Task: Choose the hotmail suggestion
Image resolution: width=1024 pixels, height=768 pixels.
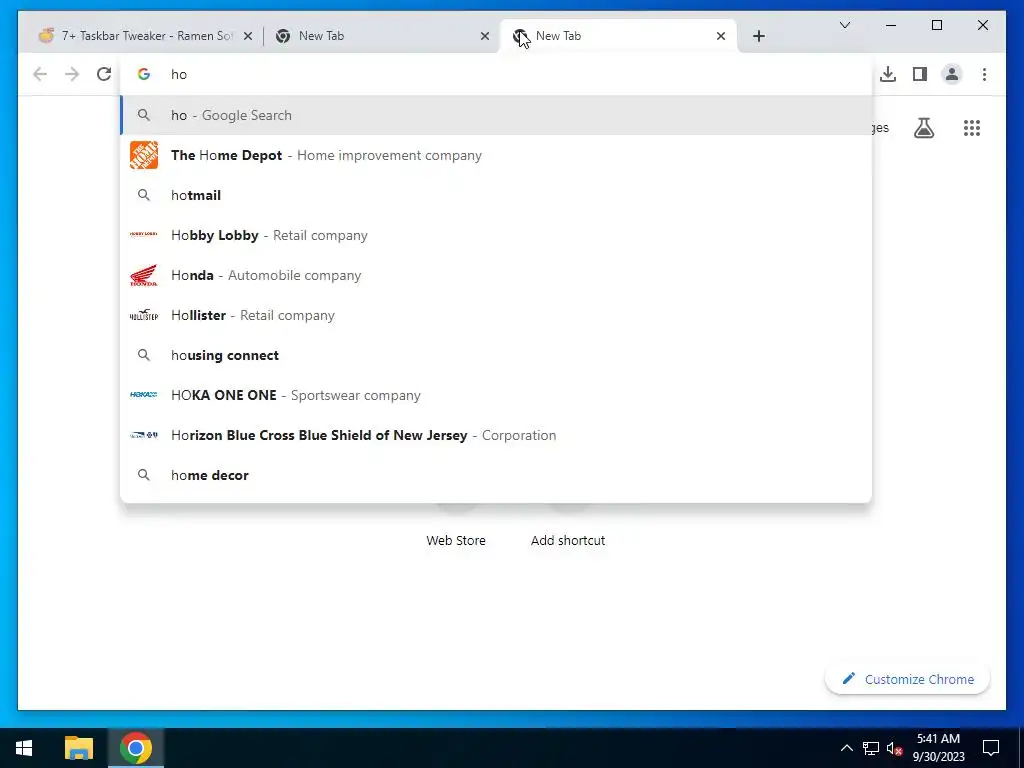Action: tap(496, 195)
